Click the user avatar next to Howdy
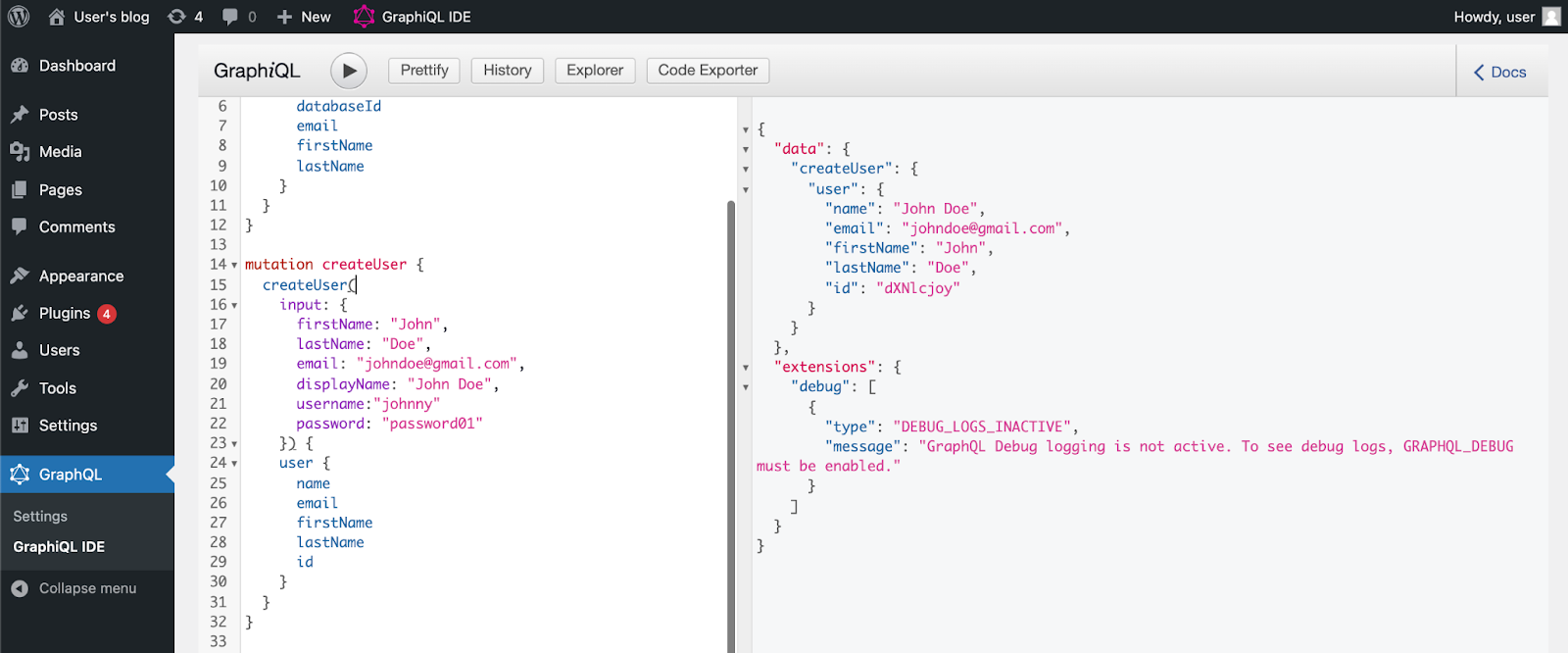Screen dimensions: 1568x653 point(1551,17)
